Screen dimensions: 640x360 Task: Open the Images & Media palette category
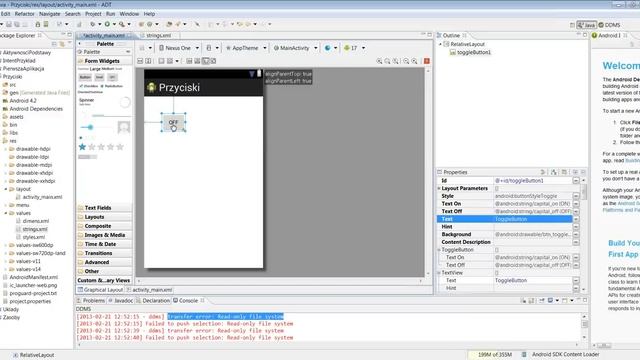coord(104,235)
